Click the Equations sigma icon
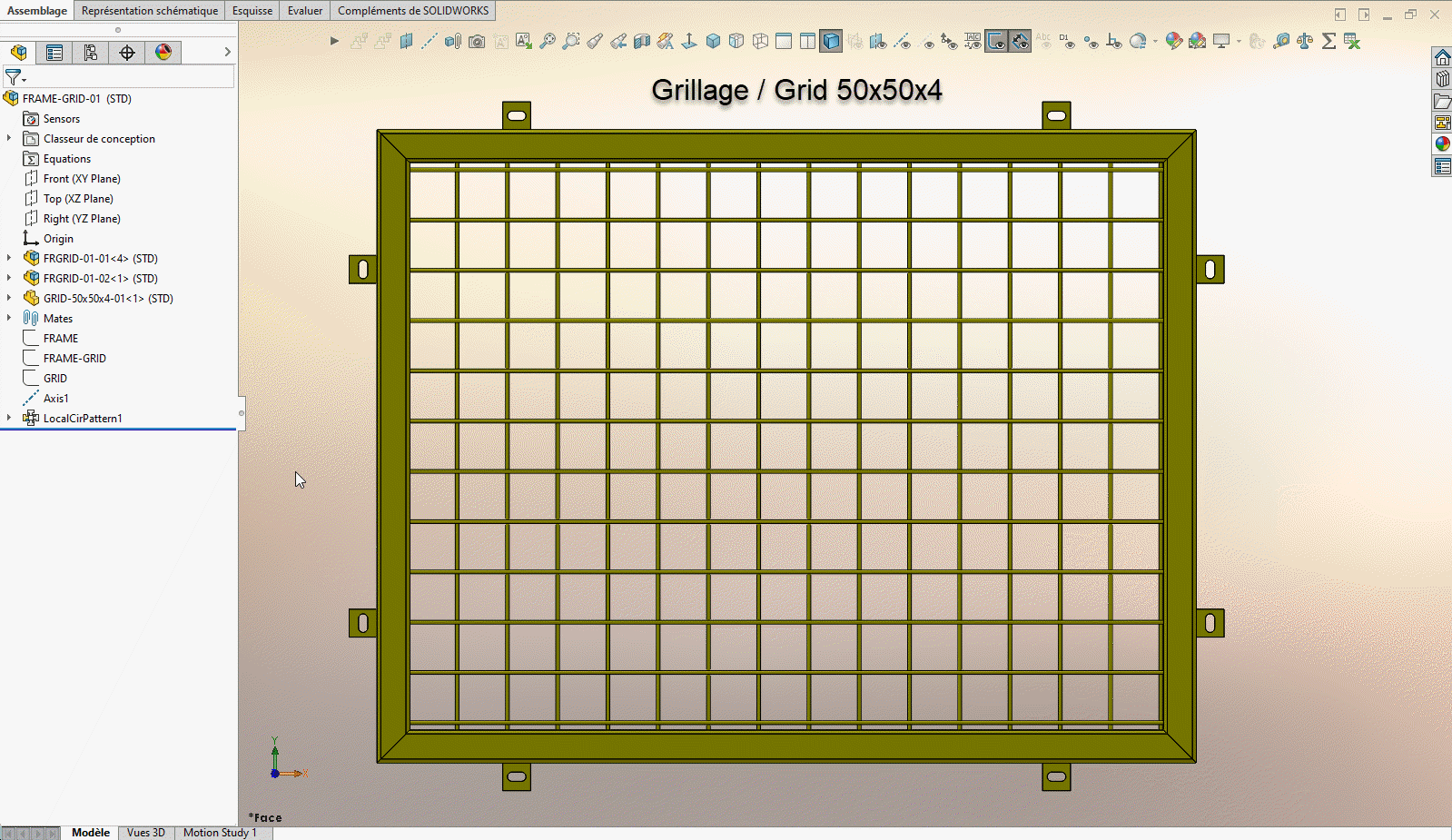The width and height of the screenshot is (1452, 840). tap(1329, 41)
